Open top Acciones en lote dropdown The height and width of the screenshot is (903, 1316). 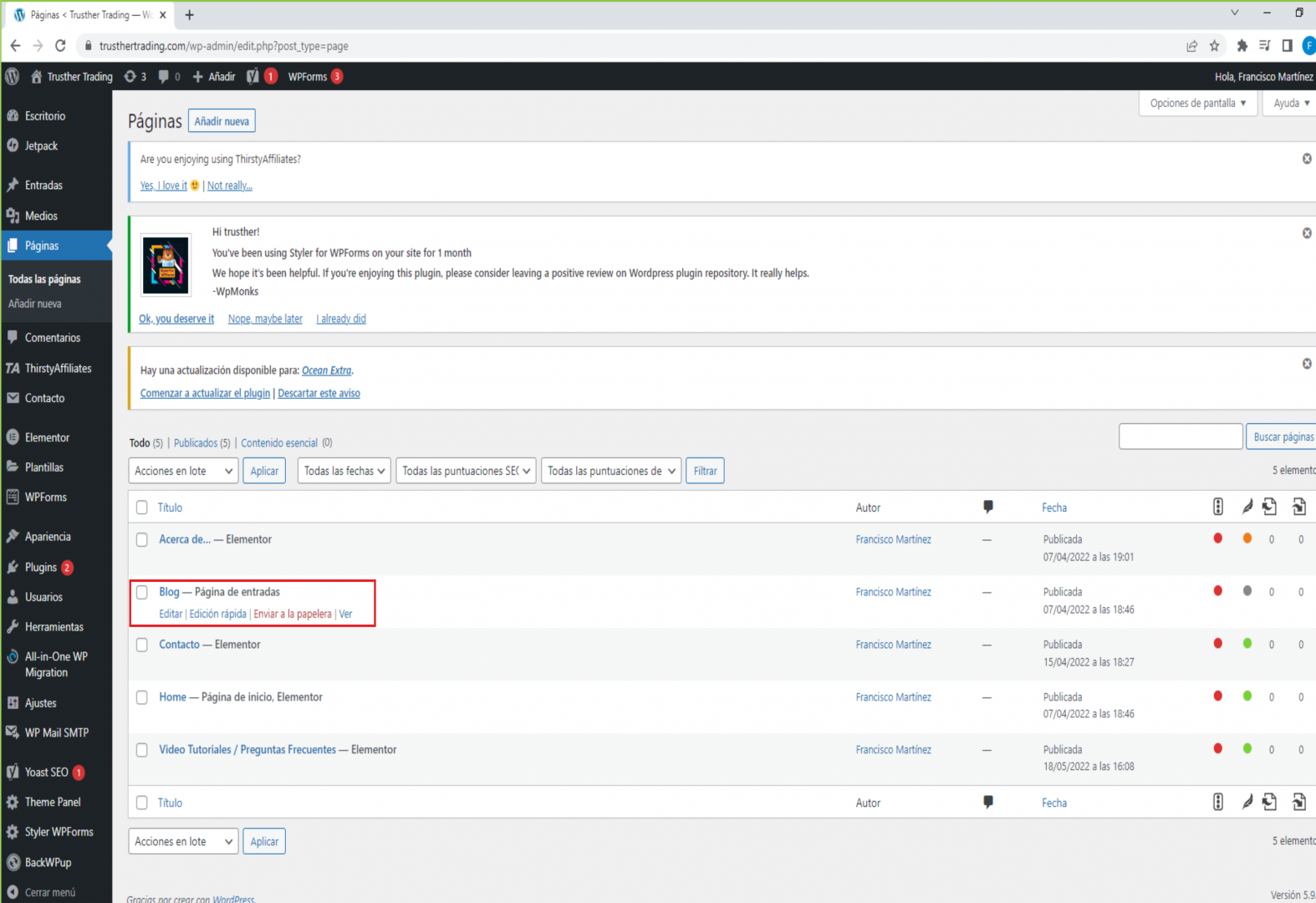point(184,471)
